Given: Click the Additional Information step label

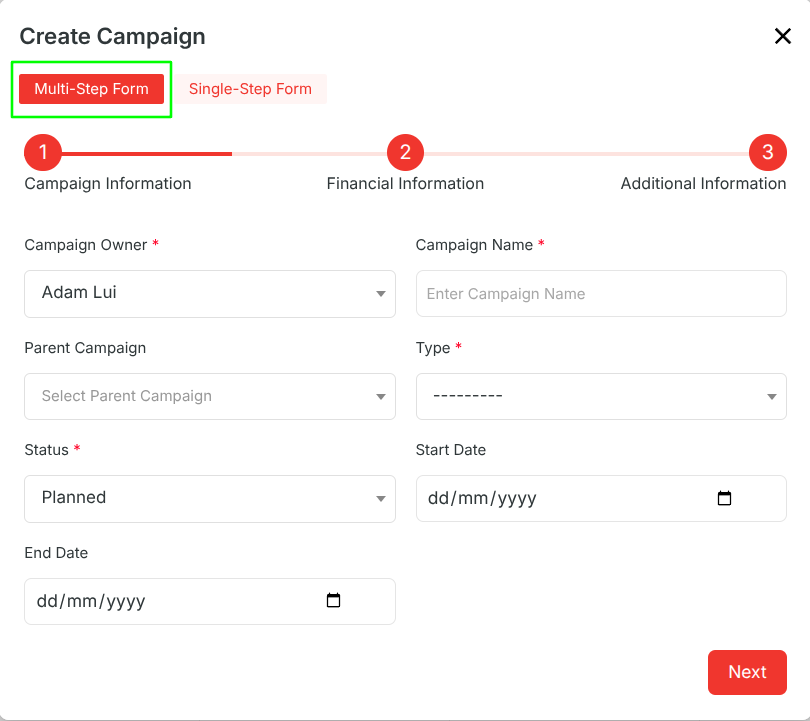Looking at the screenshot, I should [704, 184].
